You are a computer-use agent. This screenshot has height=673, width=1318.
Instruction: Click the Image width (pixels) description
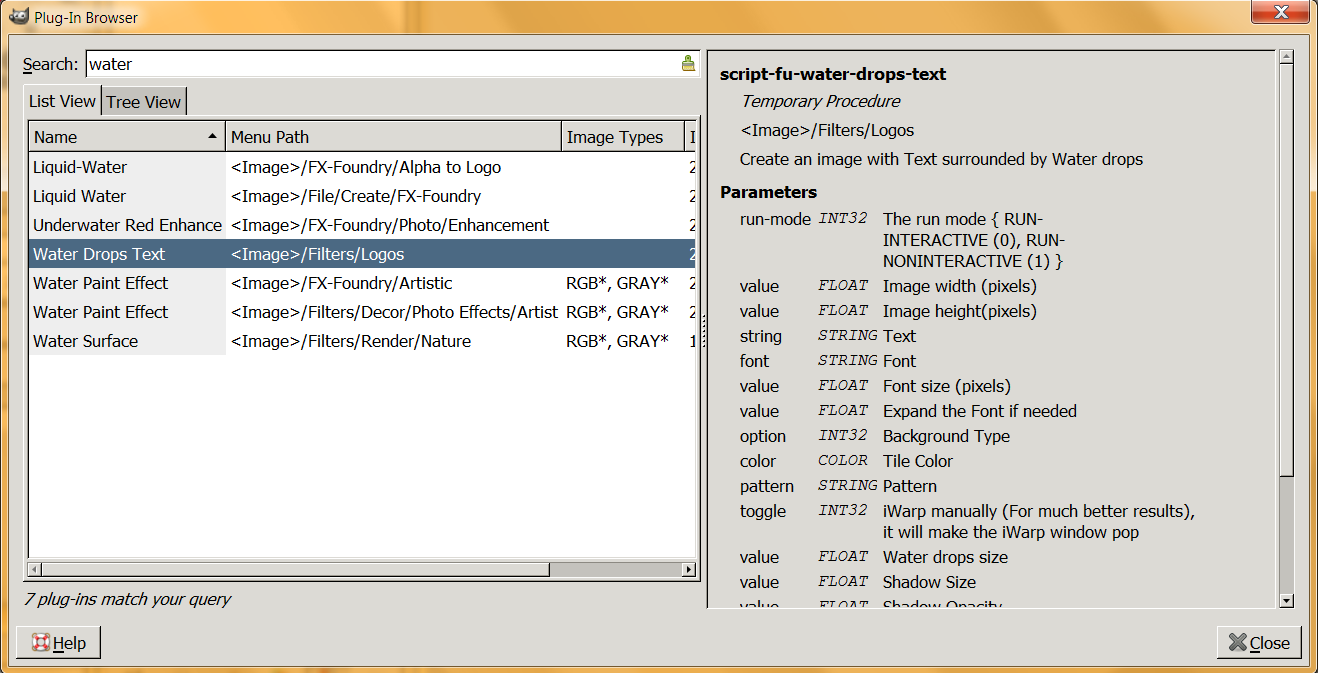coord(960,286)
